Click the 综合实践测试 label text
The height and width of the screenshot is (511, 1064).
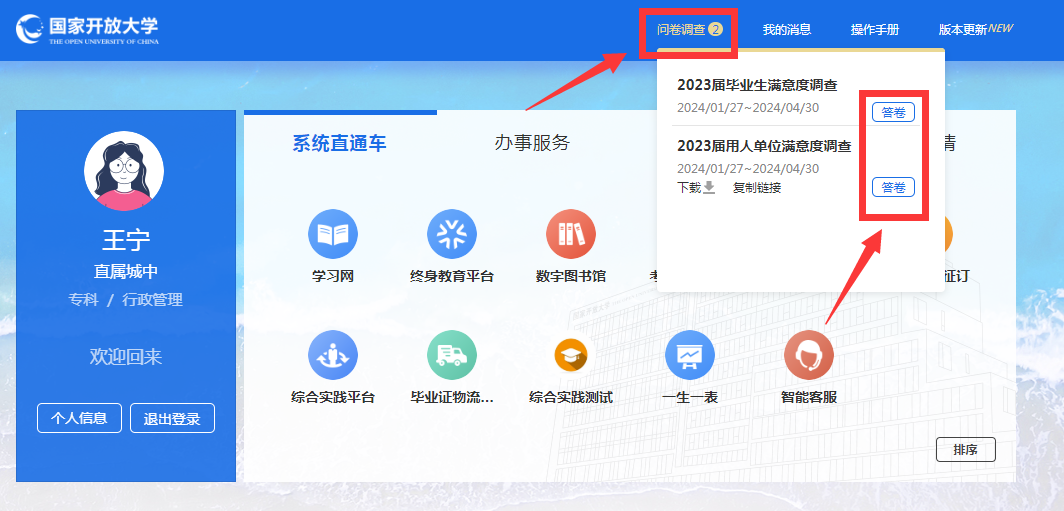(571, 398)
